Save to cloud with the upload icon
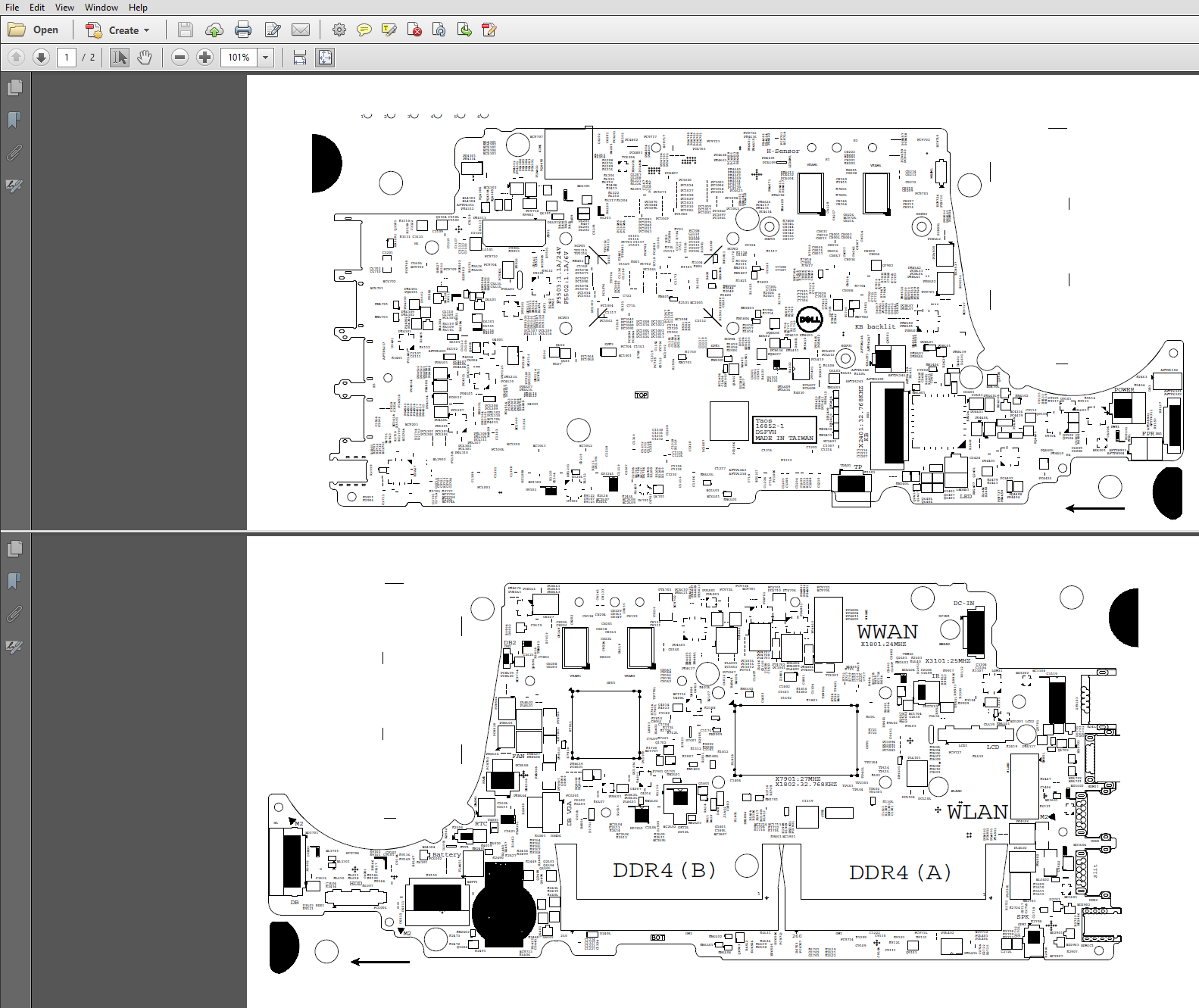This screenshot has height=1008, width=1199. (214, 30)
